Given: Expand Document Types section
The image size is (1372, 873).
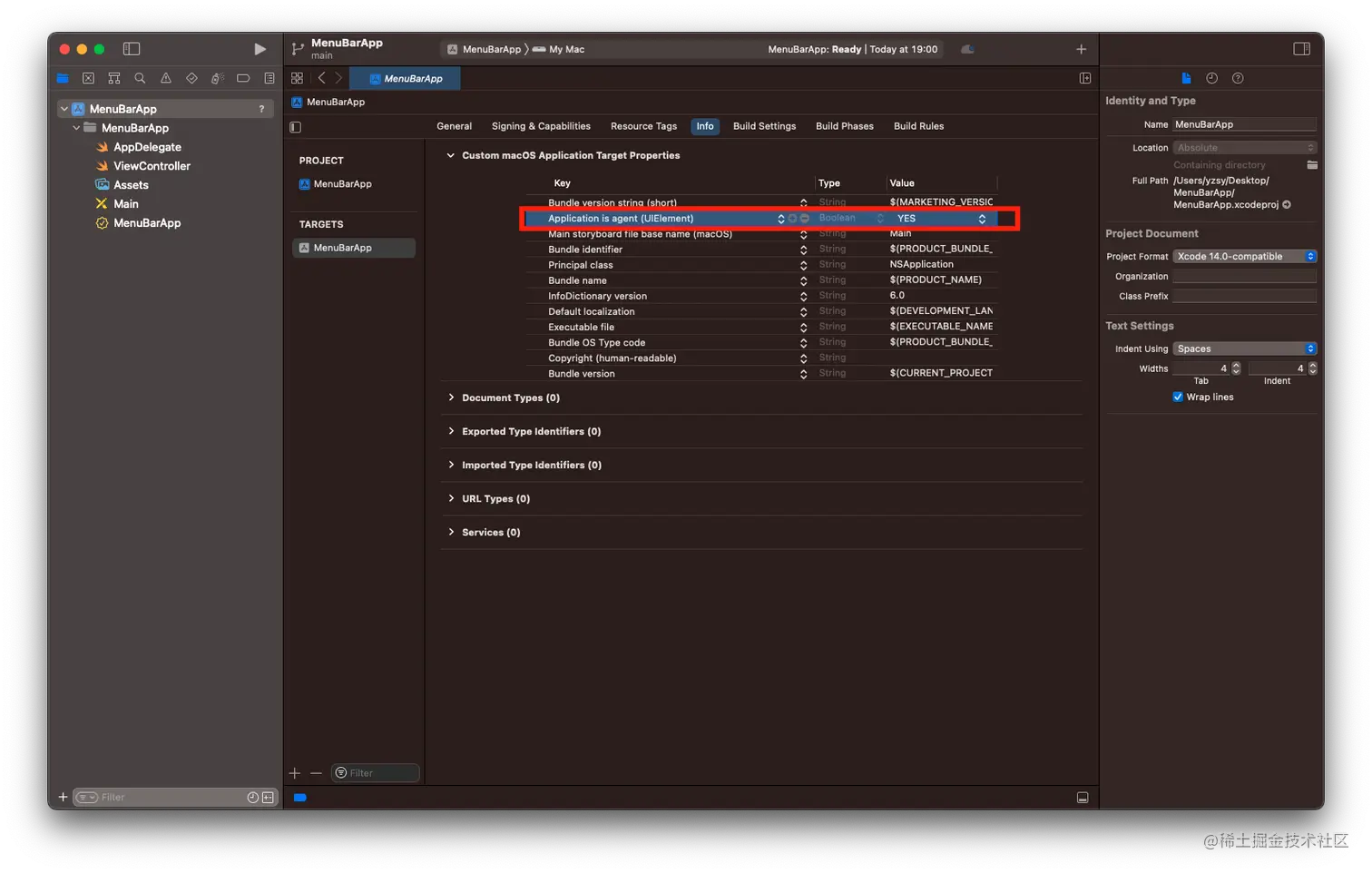Looking at the screenshot, I should click(451, 397).
